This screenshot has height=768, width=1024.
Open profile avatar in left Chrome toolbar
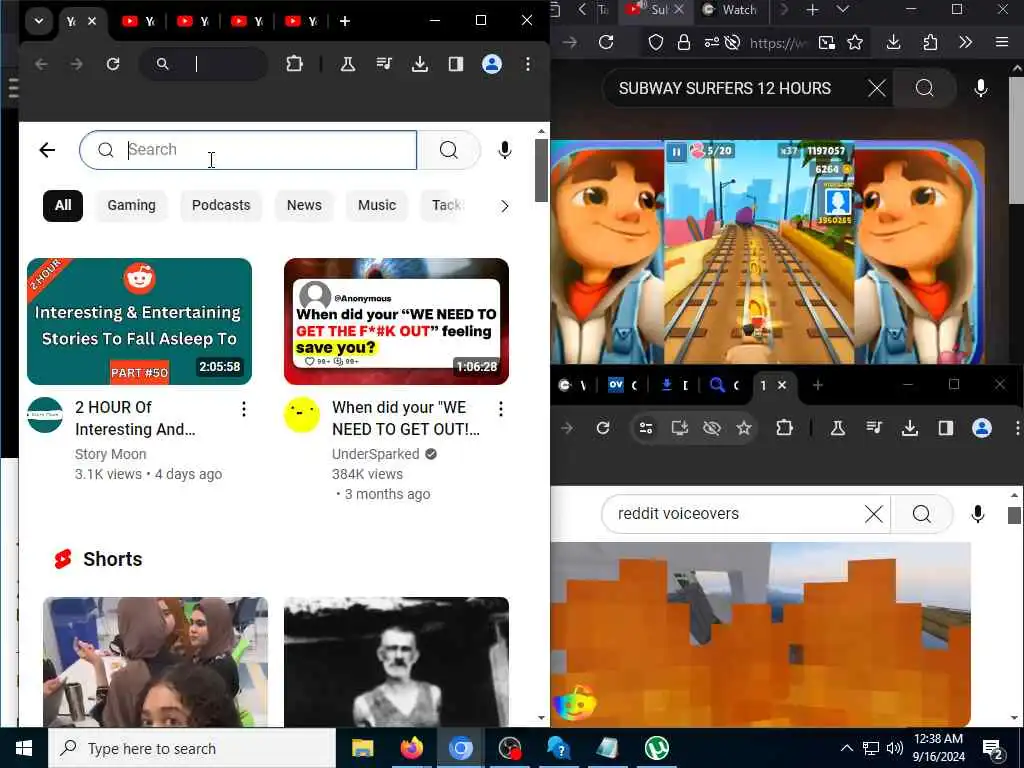click(x=492, y=64)
